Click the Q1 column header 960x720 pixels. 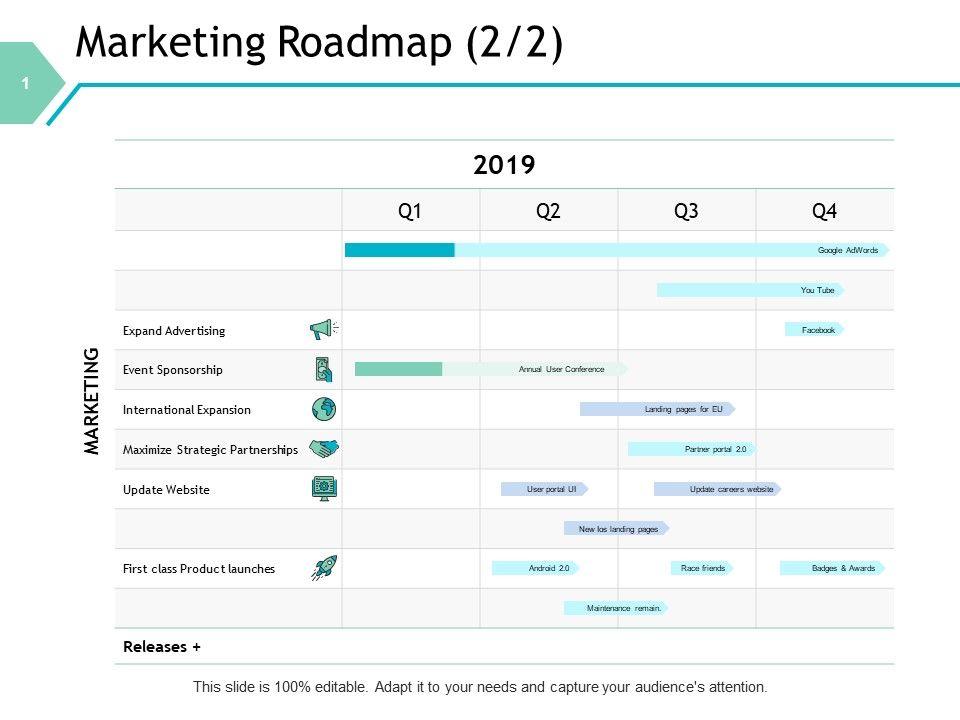(x=410, y=211)
